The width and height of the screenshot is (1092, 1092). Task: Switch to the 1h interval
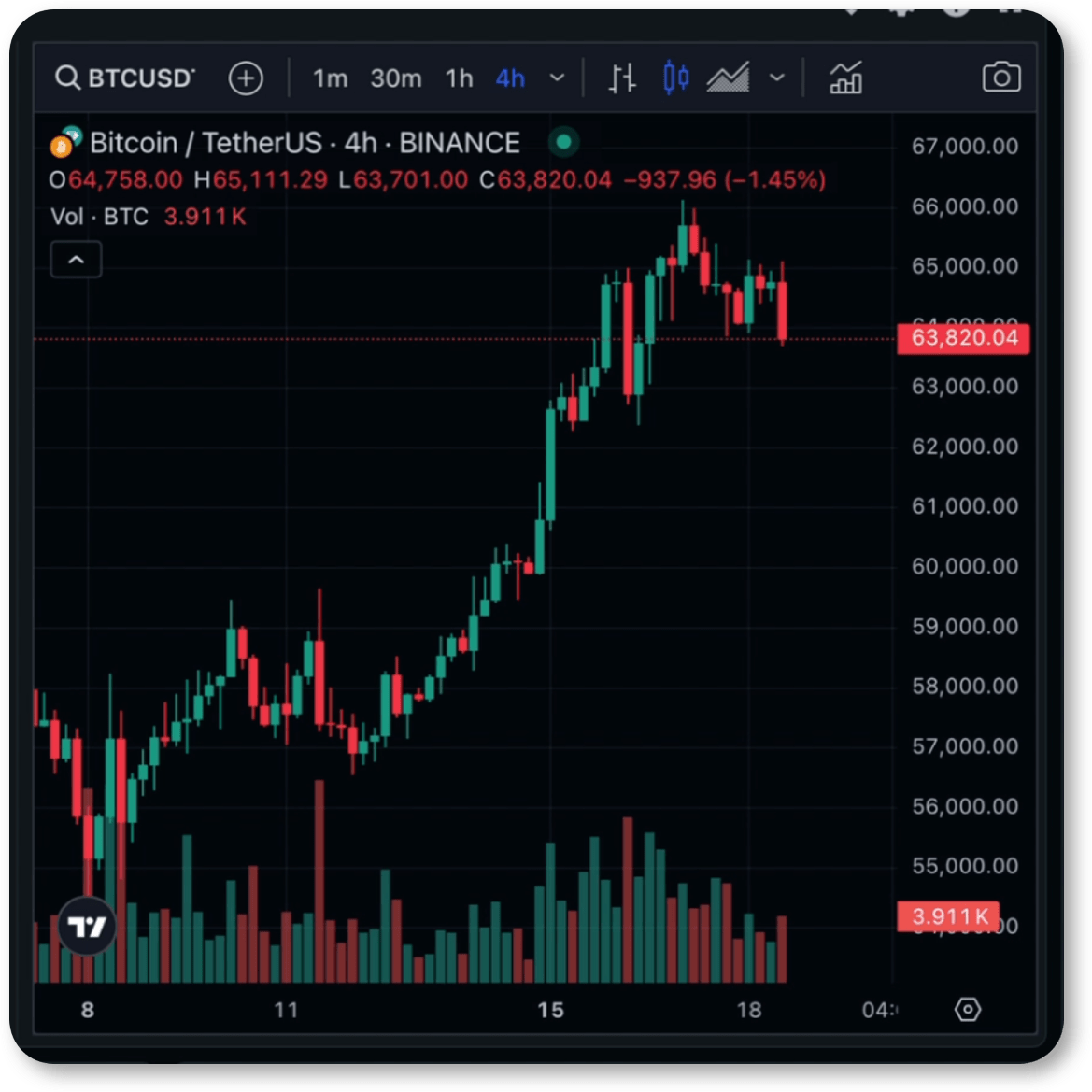click(459, 78)
